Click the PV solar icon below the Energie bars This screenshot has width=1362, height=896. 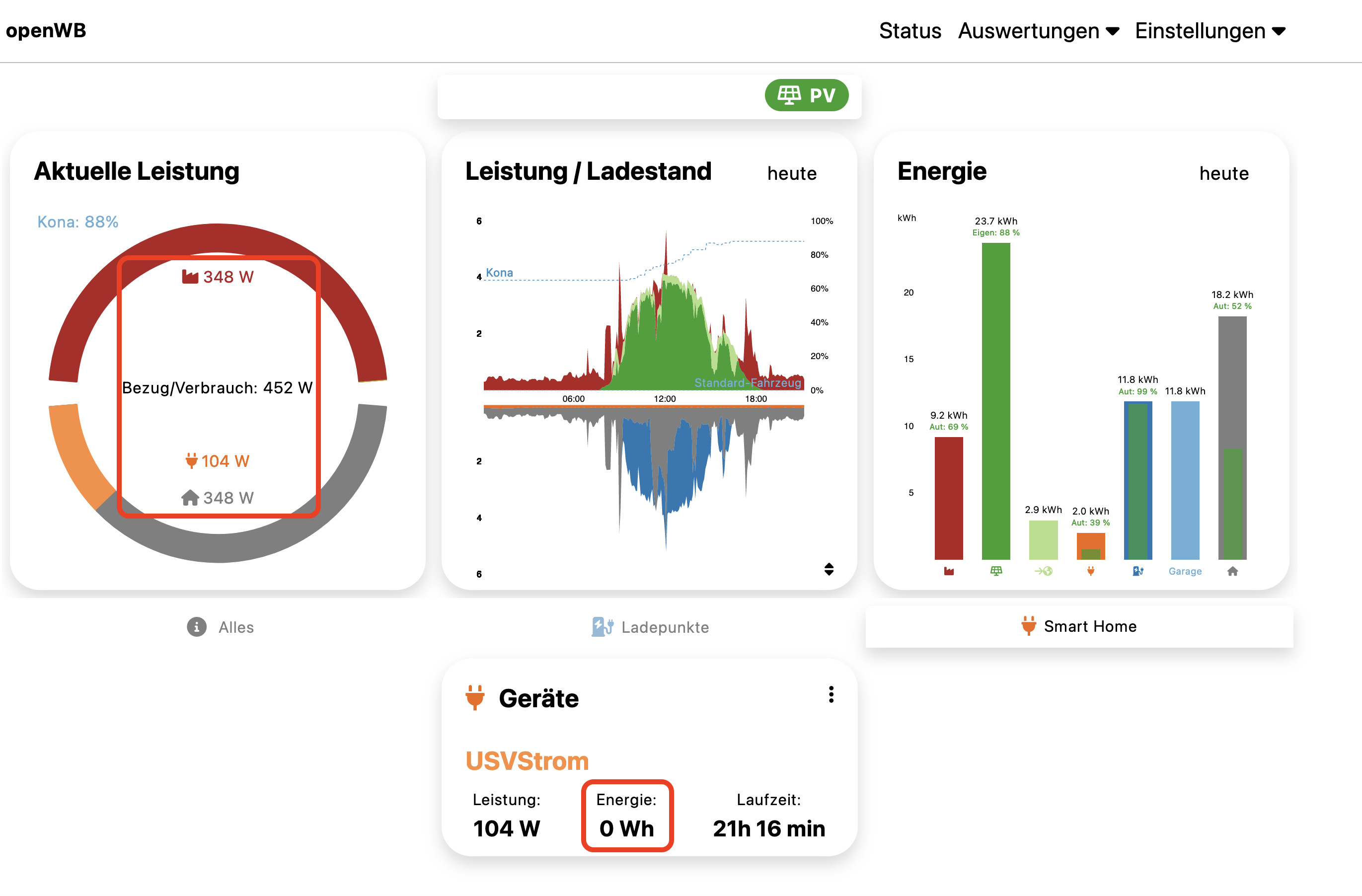pos(996,571)
